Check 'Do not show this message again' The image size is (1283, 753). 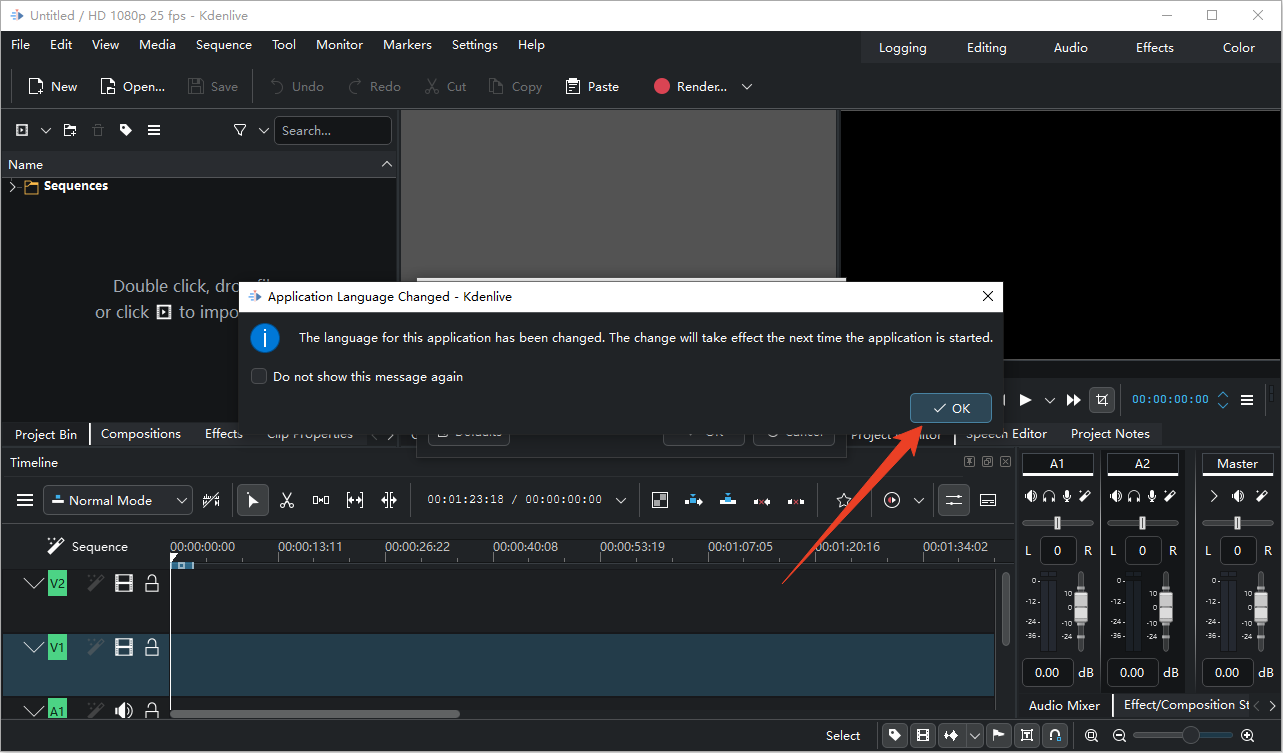(259, 377)
